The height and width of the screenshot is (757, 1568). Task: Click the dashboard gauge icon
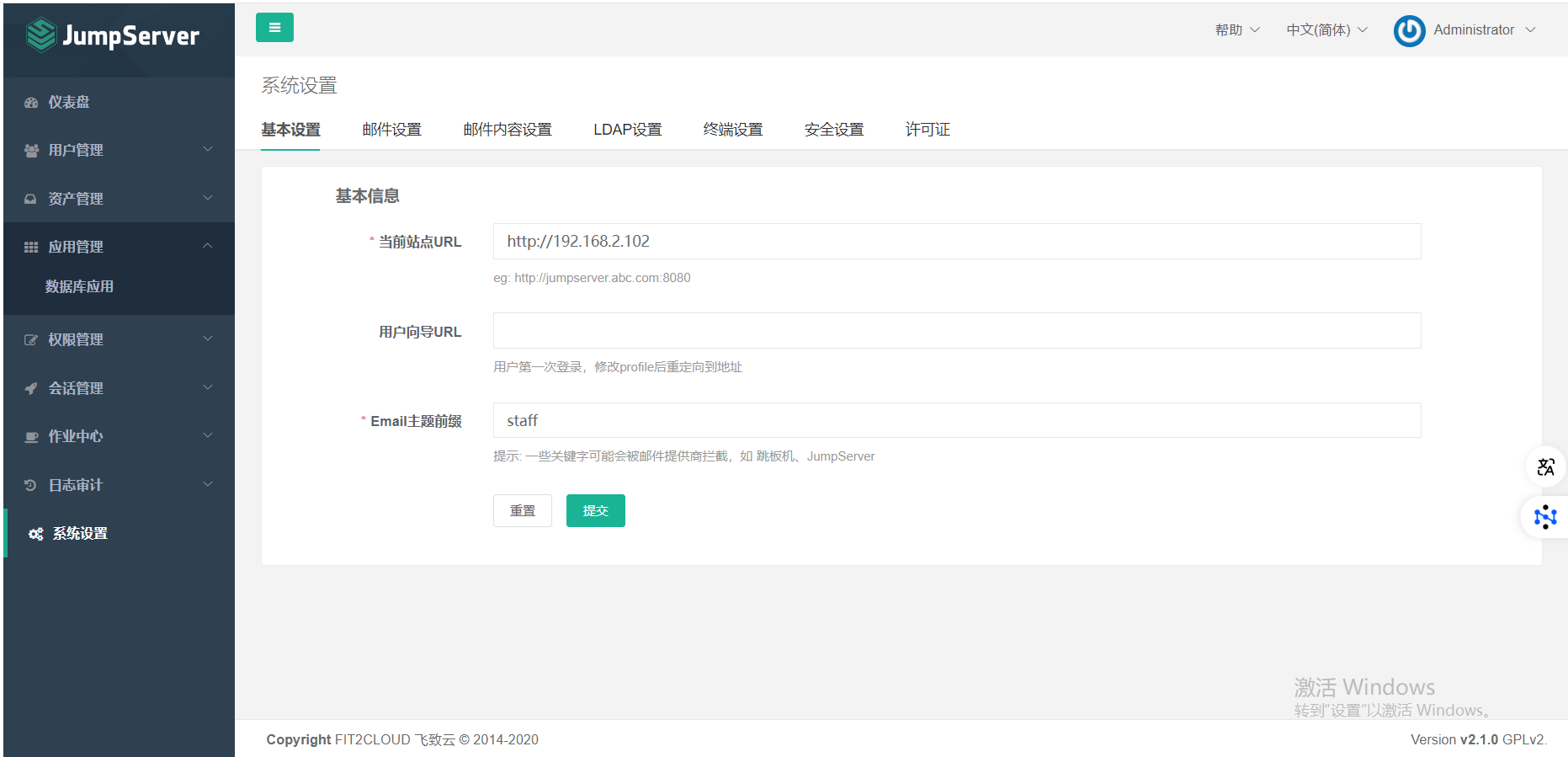[x=31, y=103]
